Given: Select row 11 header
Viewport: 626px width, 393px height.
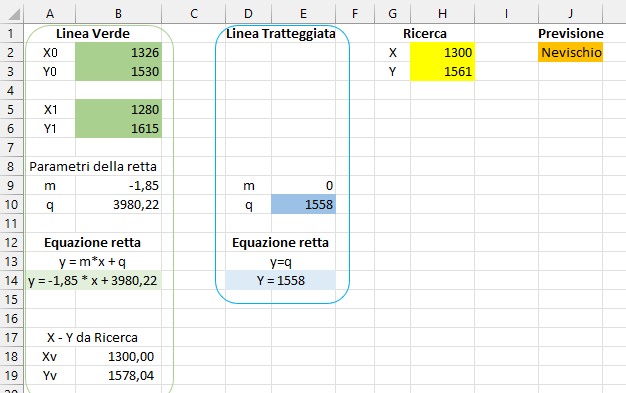Looking at the screenshot, I should pos(11,223).
